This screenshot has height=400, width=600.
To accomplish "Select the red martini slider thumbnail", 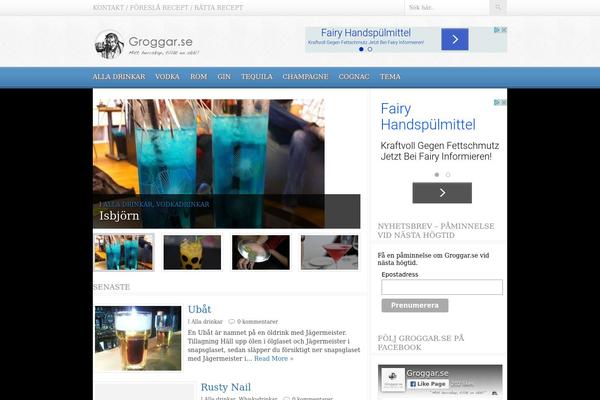I will point(329,252).
